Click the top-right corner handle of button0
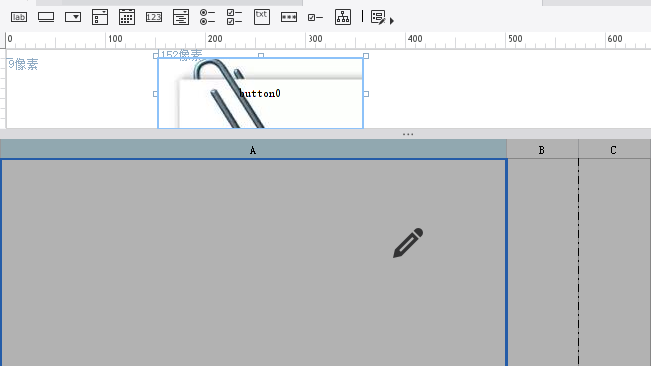 point(366,56)
